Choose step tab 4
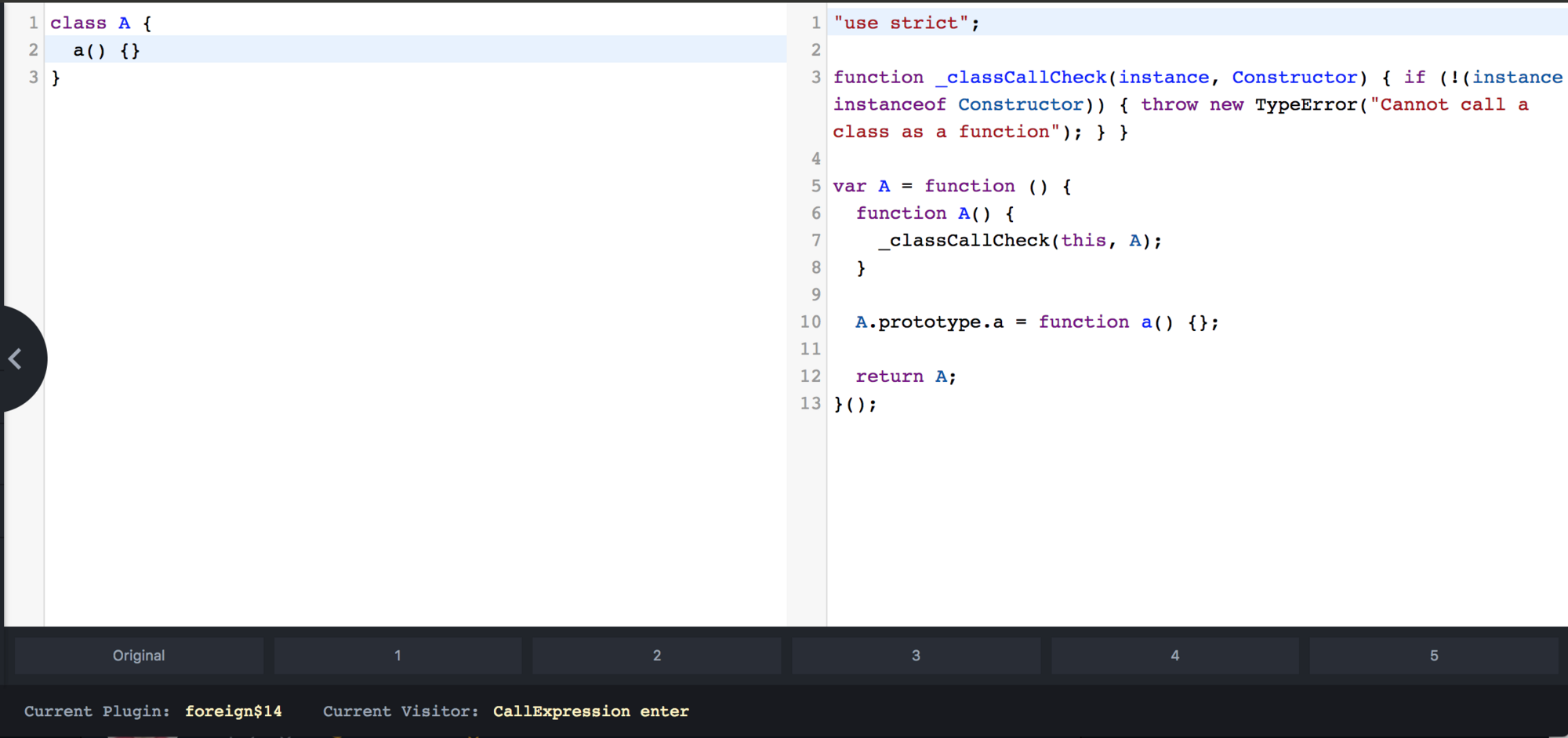Image resolution: width=1568 pixels, height=738 pixels. point(1174,656)
